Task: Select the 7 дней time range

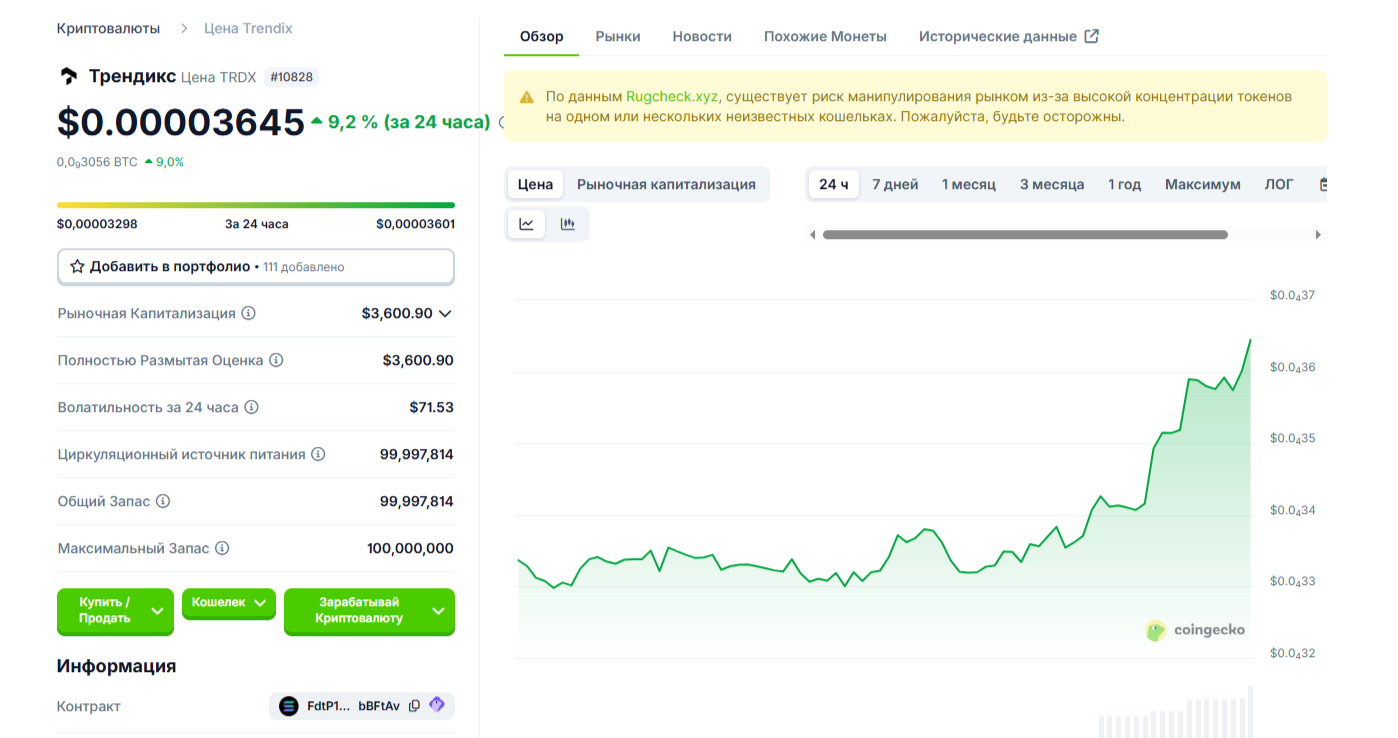Action: (894, 184)
